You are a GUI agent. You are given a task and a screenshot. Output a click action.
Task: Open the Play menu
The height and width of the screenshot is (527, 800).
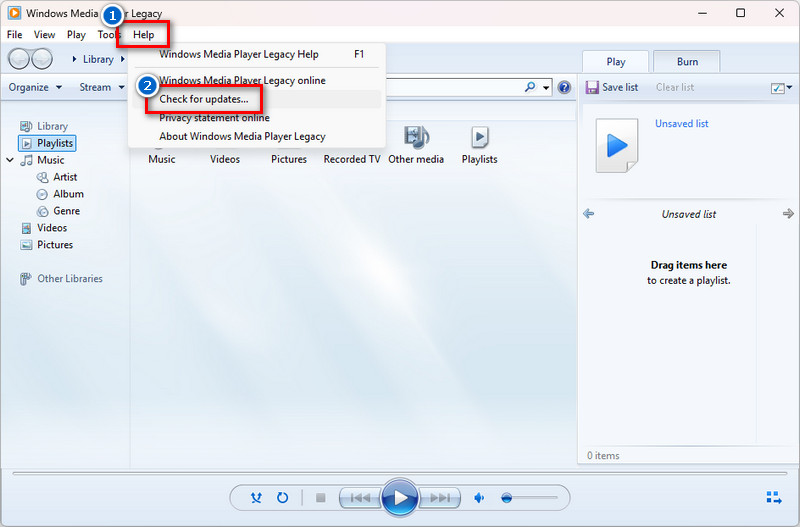pos(76,35)
